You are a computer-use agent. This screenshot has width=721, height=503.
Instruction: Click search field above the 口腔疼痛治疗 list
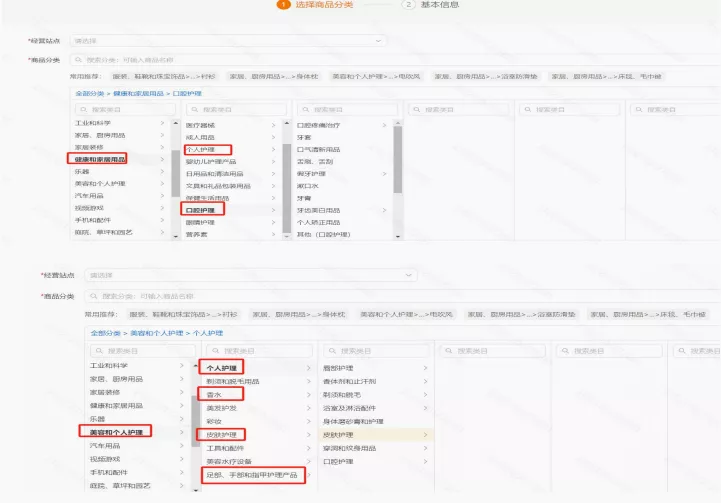(x=348, y=109)
